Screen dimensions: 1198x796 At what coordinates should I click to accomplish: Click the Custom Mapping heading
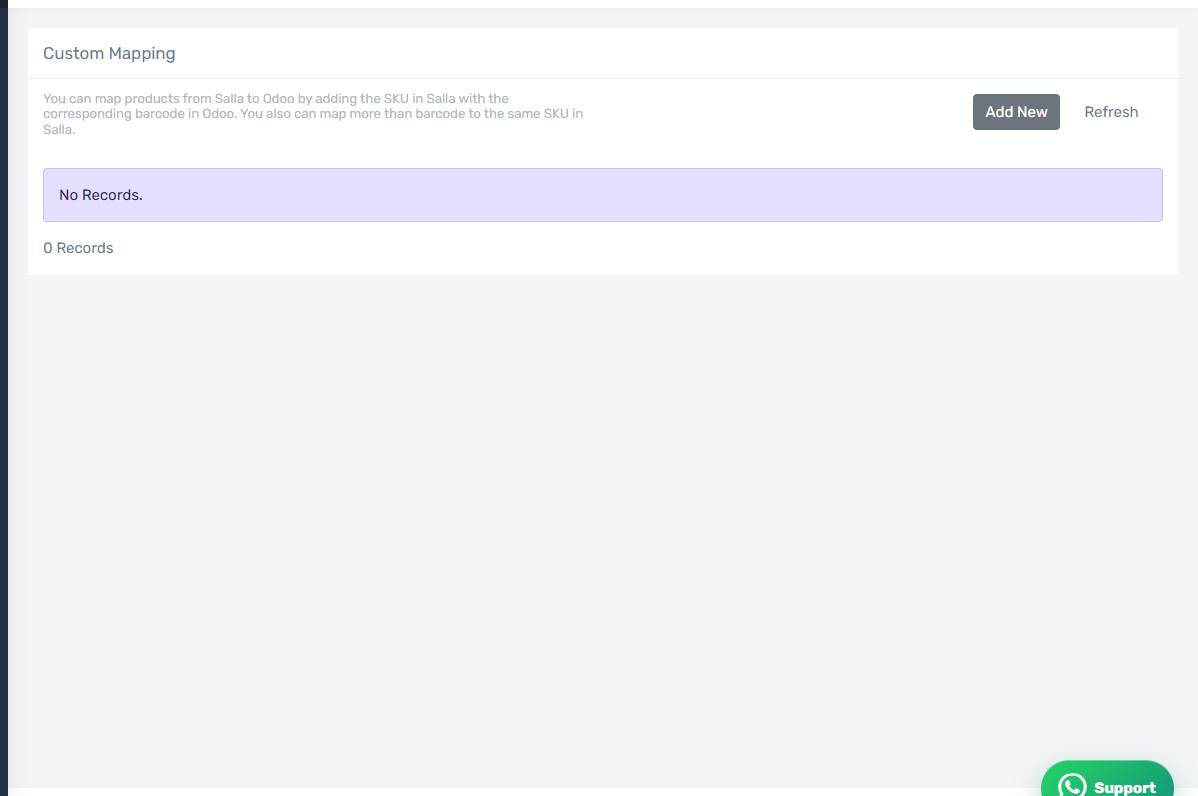pos(109,53)
